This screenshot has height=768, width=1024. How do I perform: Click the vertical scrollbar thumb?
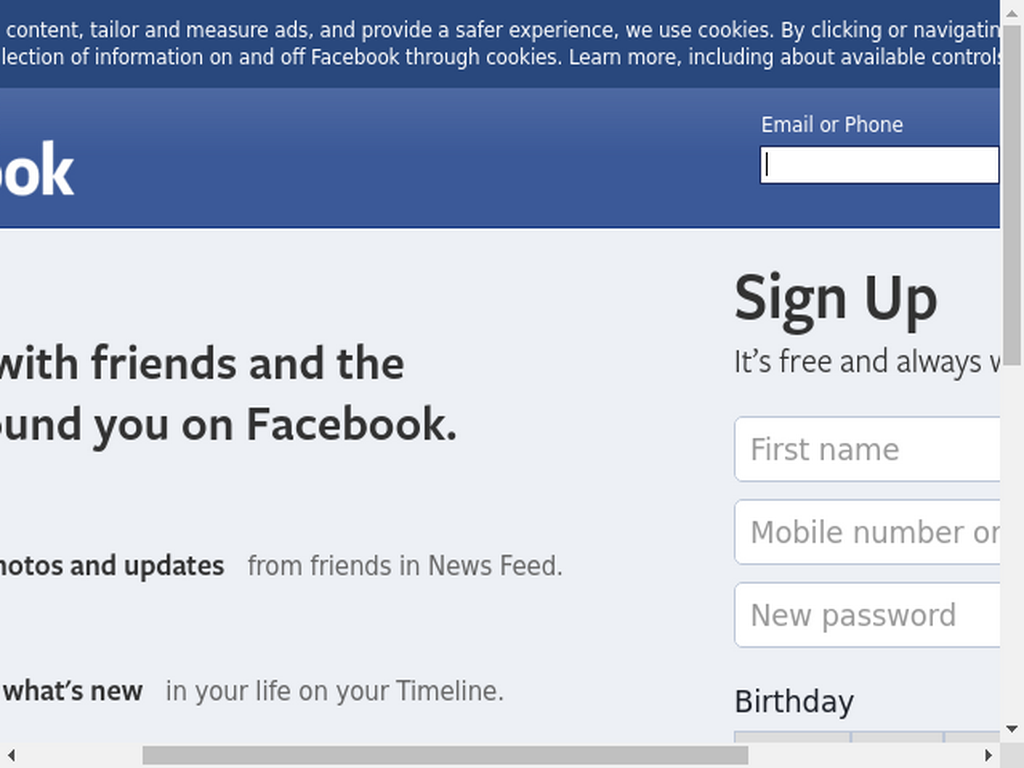coord(1012,196)
